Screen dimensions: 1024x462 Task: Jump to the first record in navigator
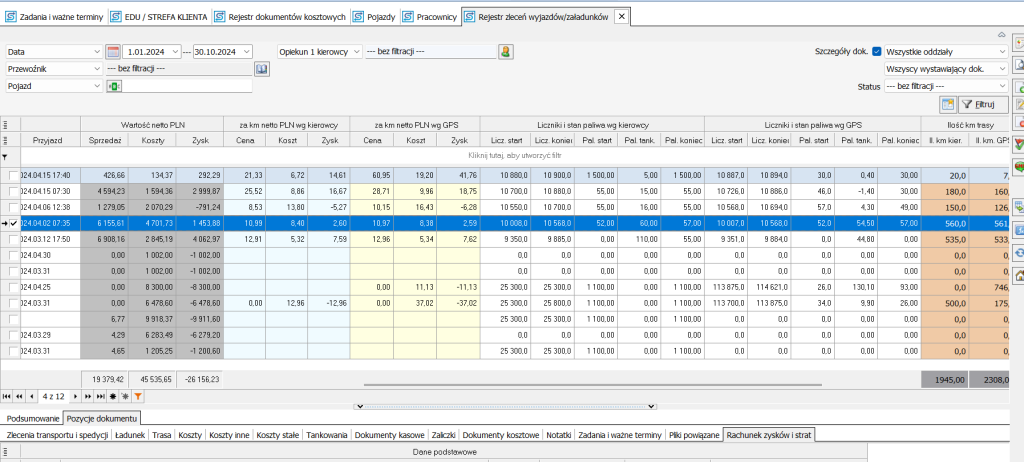[8, 397]
